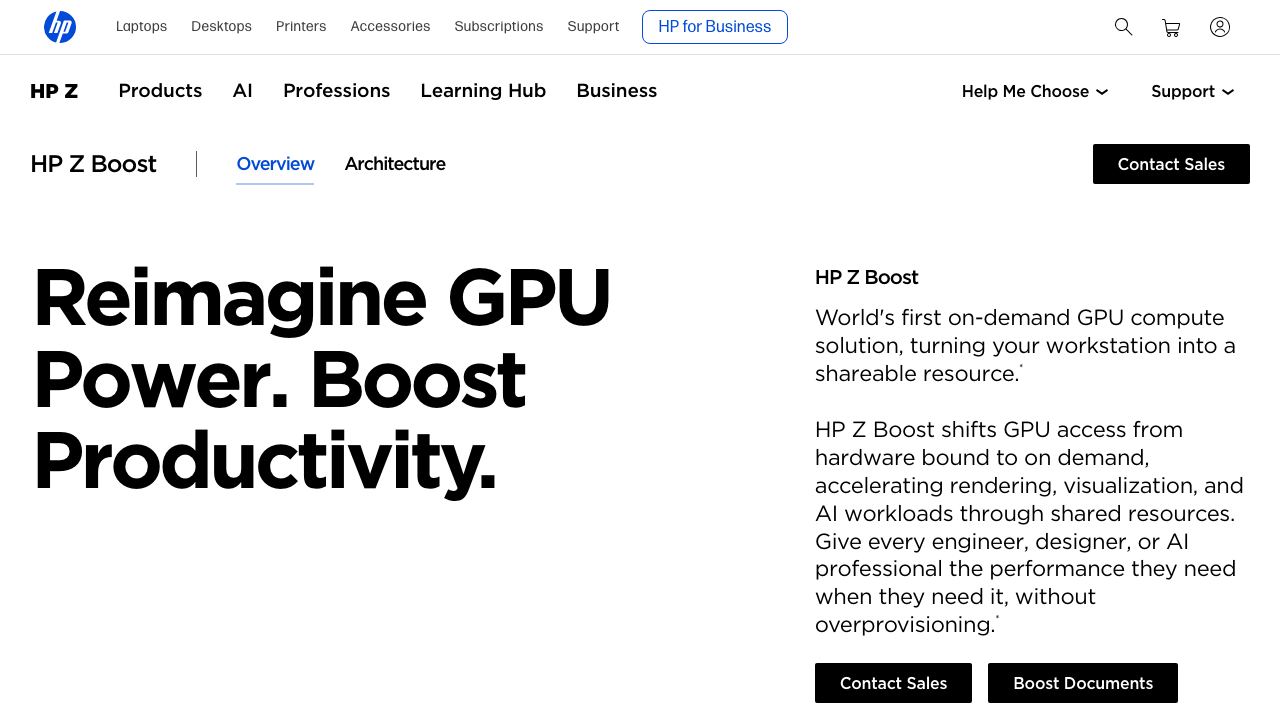Open the Subscriptions menu

(499, 27)
